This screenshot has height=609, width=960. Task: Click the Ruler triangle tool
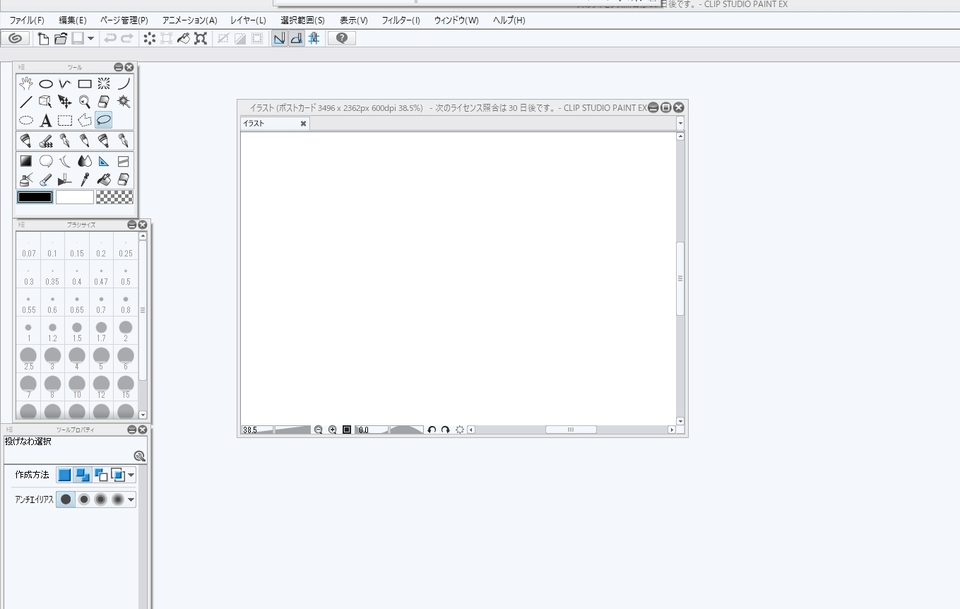tap(104, 161)
